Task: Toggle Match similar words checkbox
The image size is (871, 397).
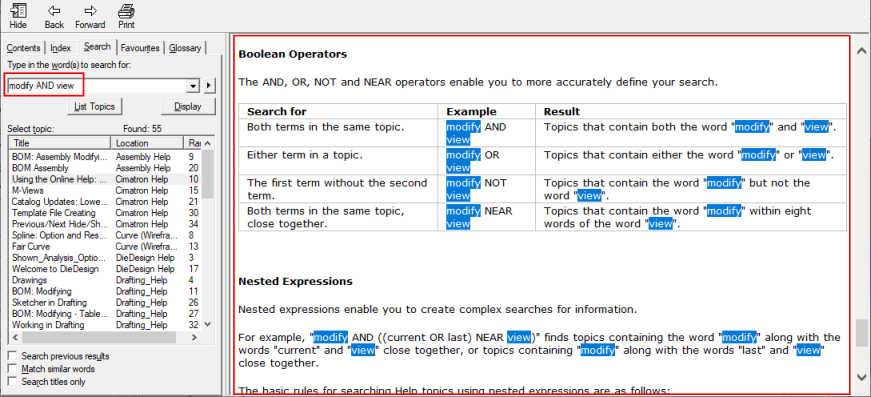Action: pyautogui.click(x=12, y=369)
